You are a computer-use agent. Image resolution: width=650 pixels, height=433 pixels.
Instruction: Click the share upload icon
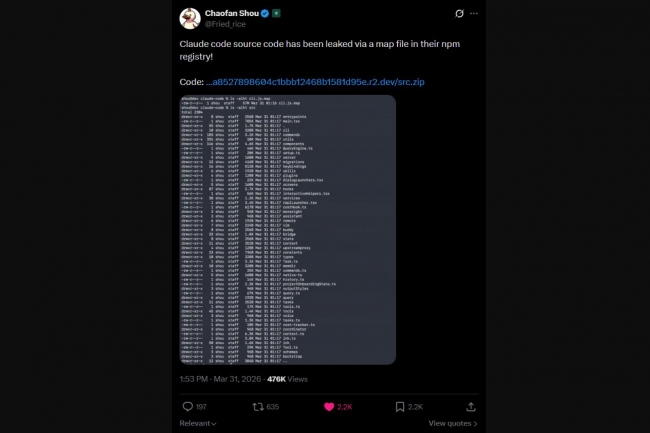click(x=471, y=407)
